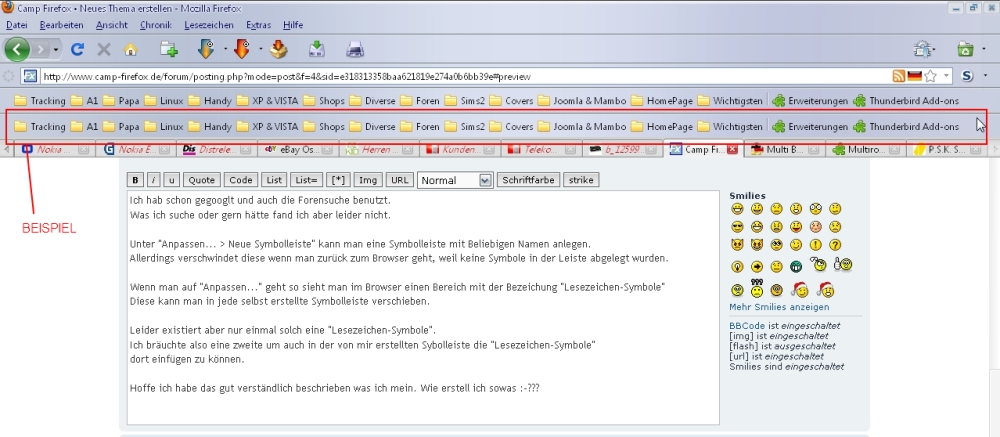Open the Lesezeichen menu

pyautogui.click(x=209, y=26)
